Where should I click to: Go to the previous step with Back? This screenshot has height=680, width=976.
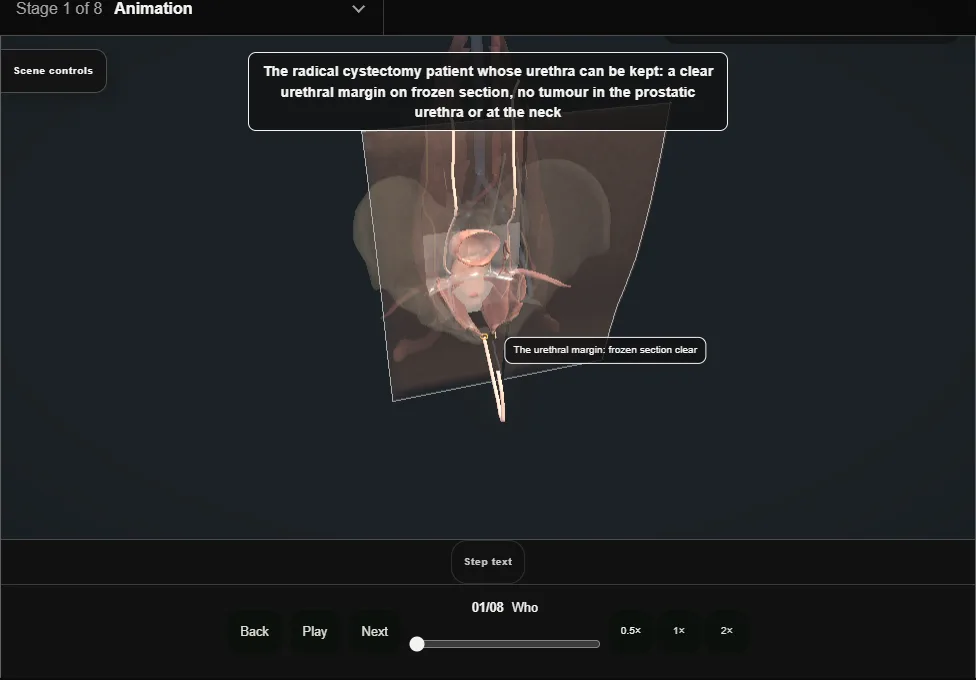pos(255,631)
